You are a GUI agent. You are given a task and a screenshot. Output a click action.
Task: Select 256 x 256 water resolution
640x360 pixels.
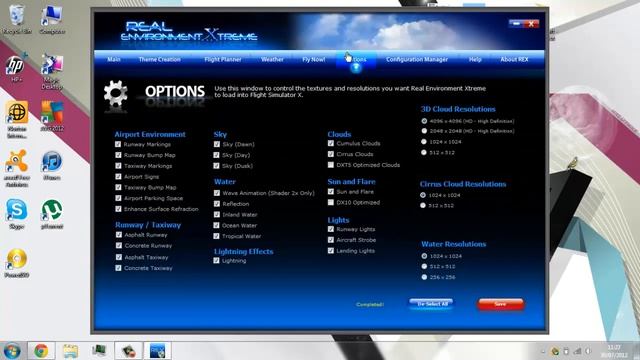coord(424,277)
